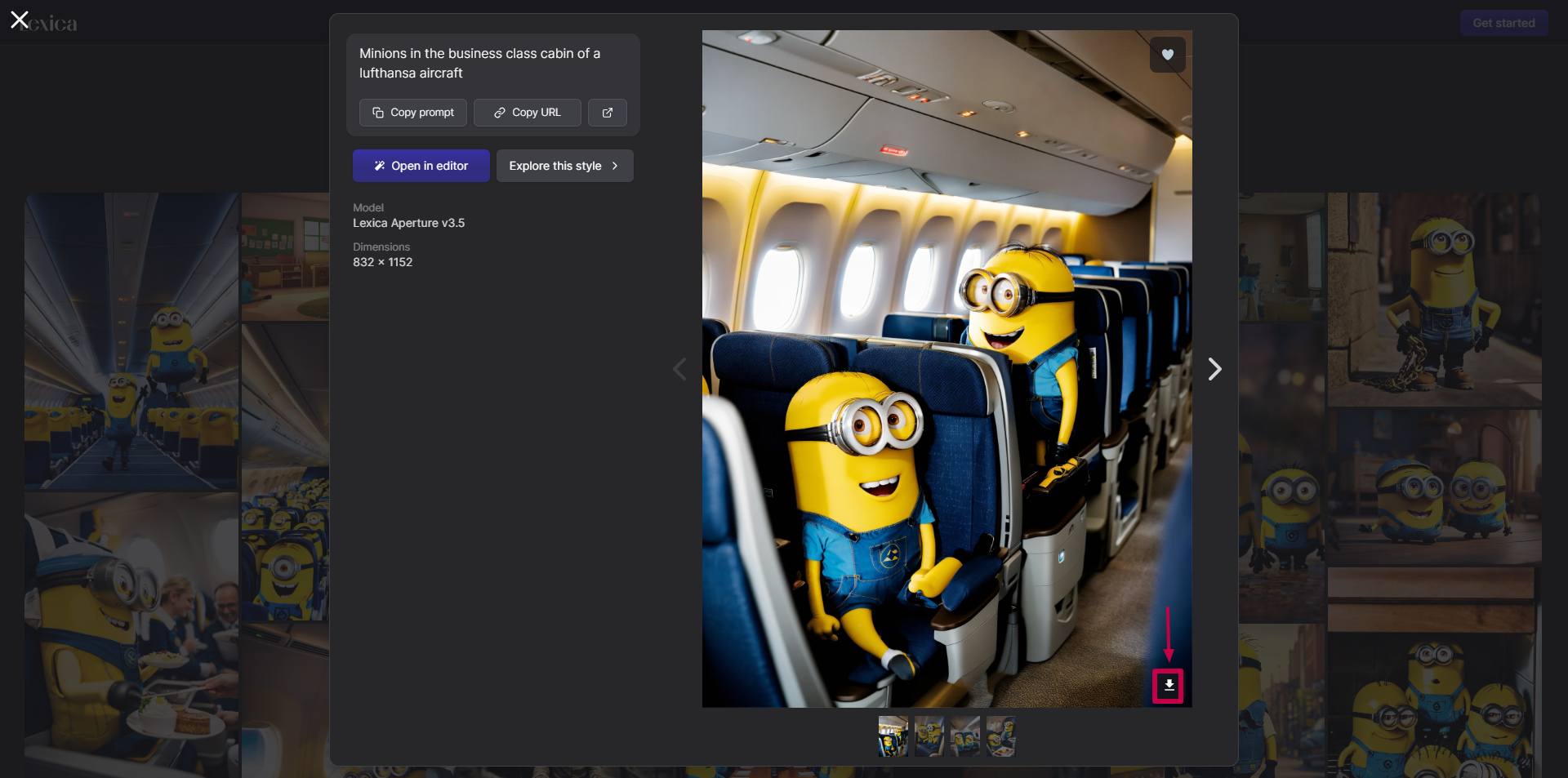Open the Minion in airplane aisle image
The width and height of the screenshot is (1568, 778).
click(x=131, y=341)
